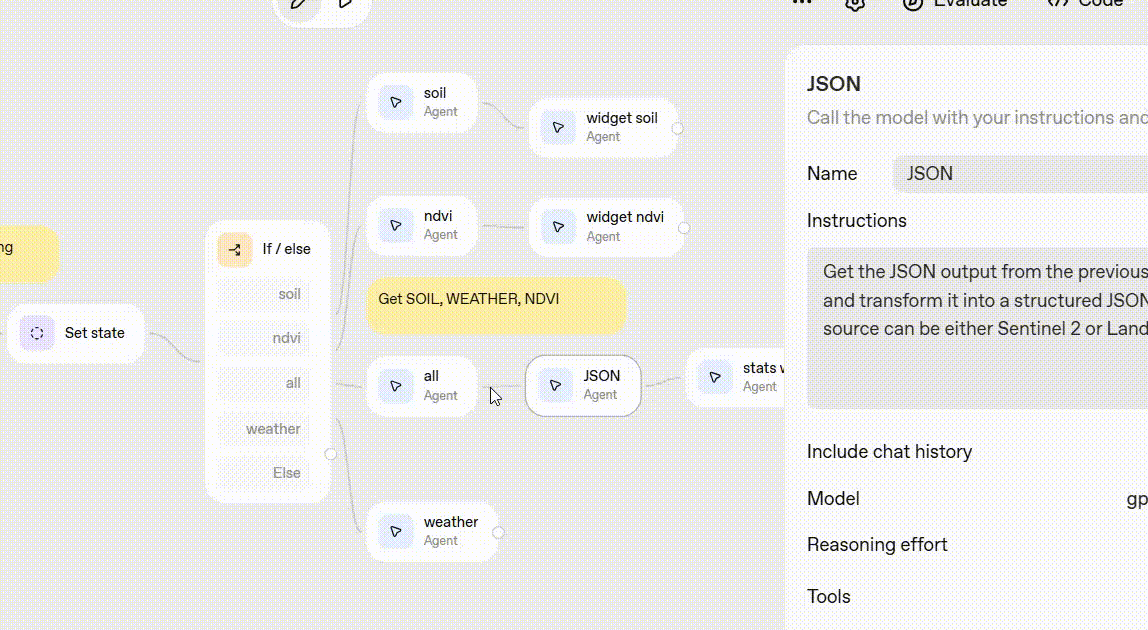This screenshot has height=630, width=1148.
Task: Select the Set state node label
Action: (x=94, y=333)
